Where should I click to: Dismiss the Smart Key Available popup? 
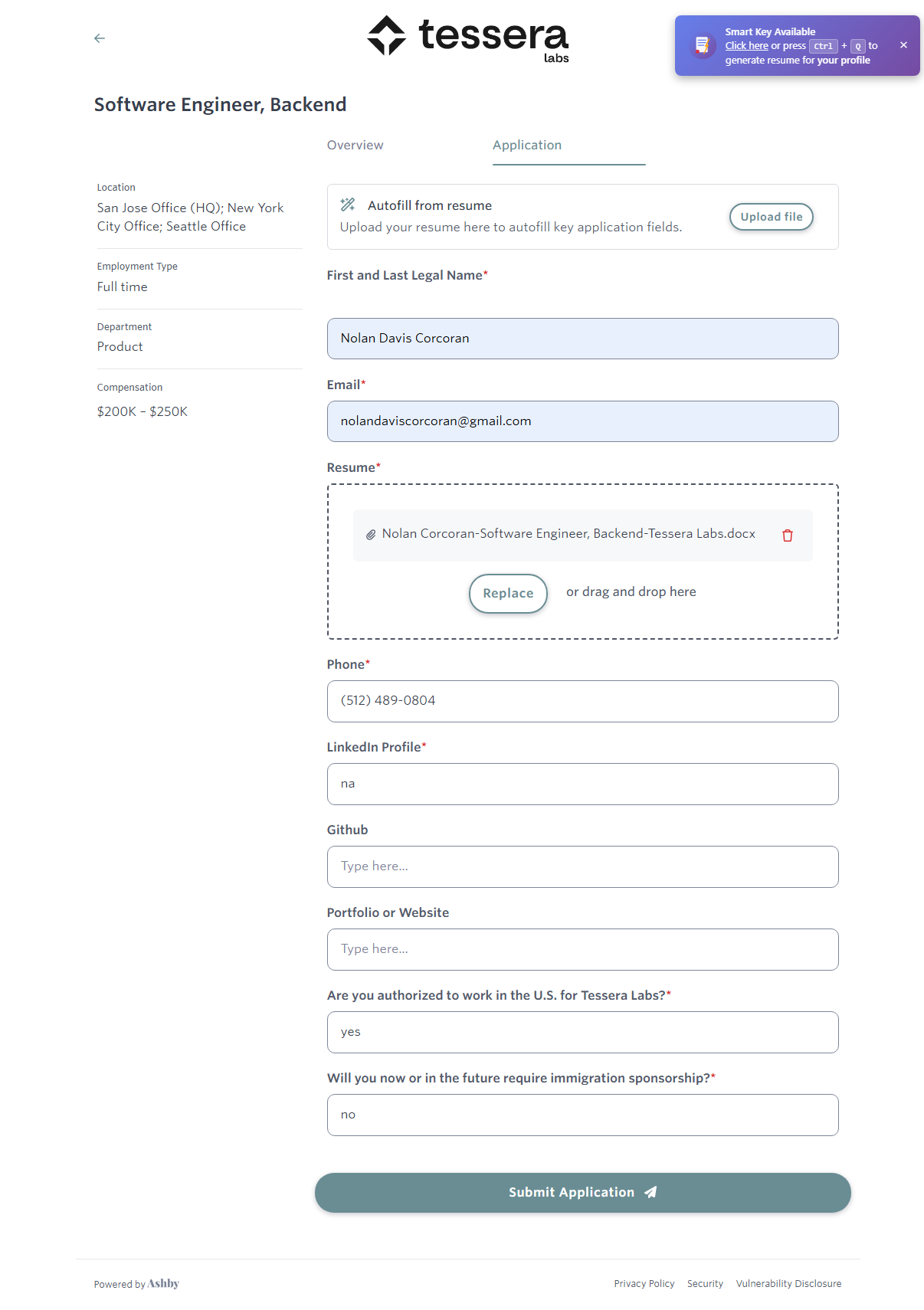coord(903,45)
